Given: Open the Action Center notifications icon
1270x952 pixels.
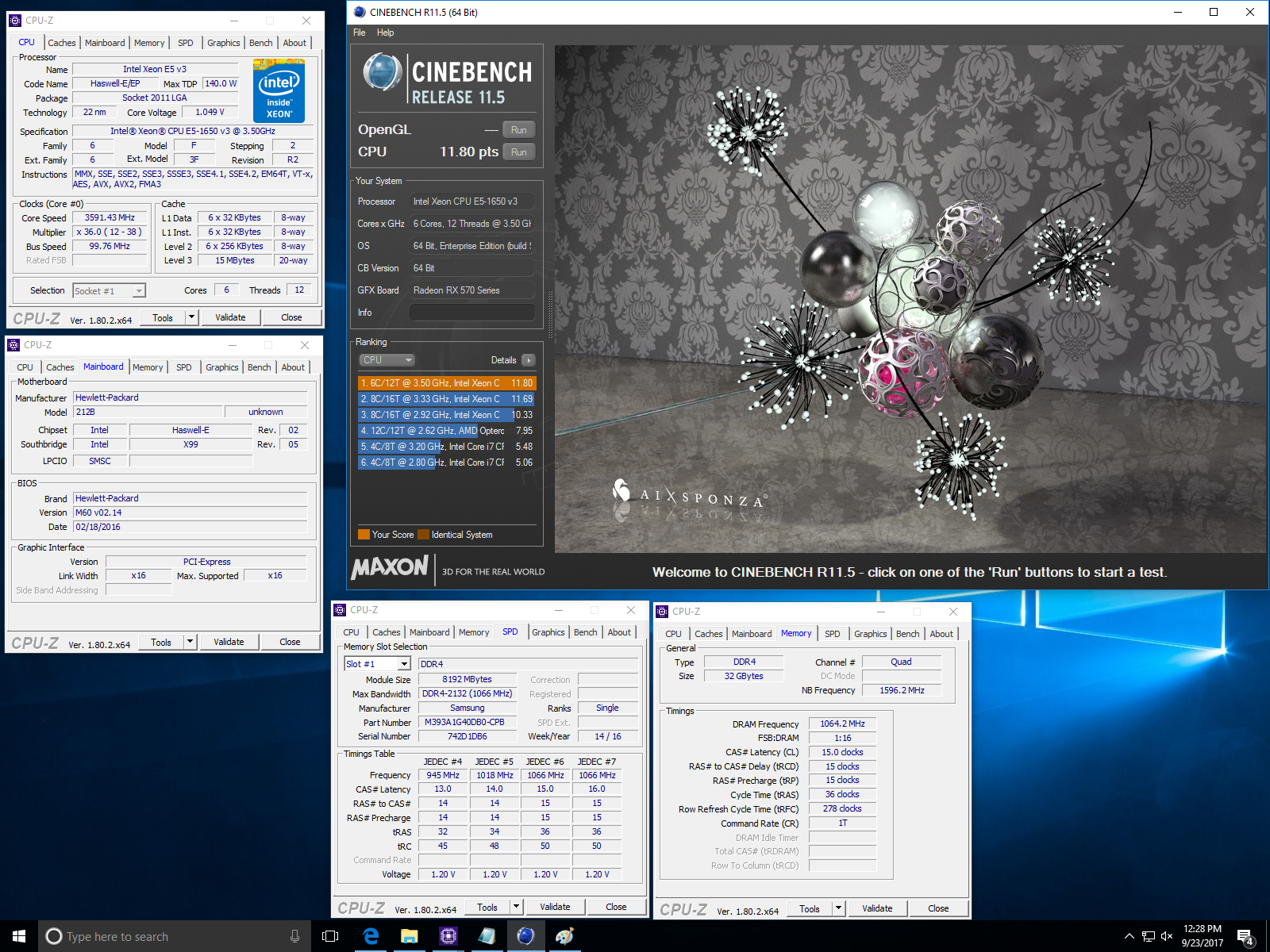Looking at the screenshot, I should pyautogui.click(x=1245, y=936).
